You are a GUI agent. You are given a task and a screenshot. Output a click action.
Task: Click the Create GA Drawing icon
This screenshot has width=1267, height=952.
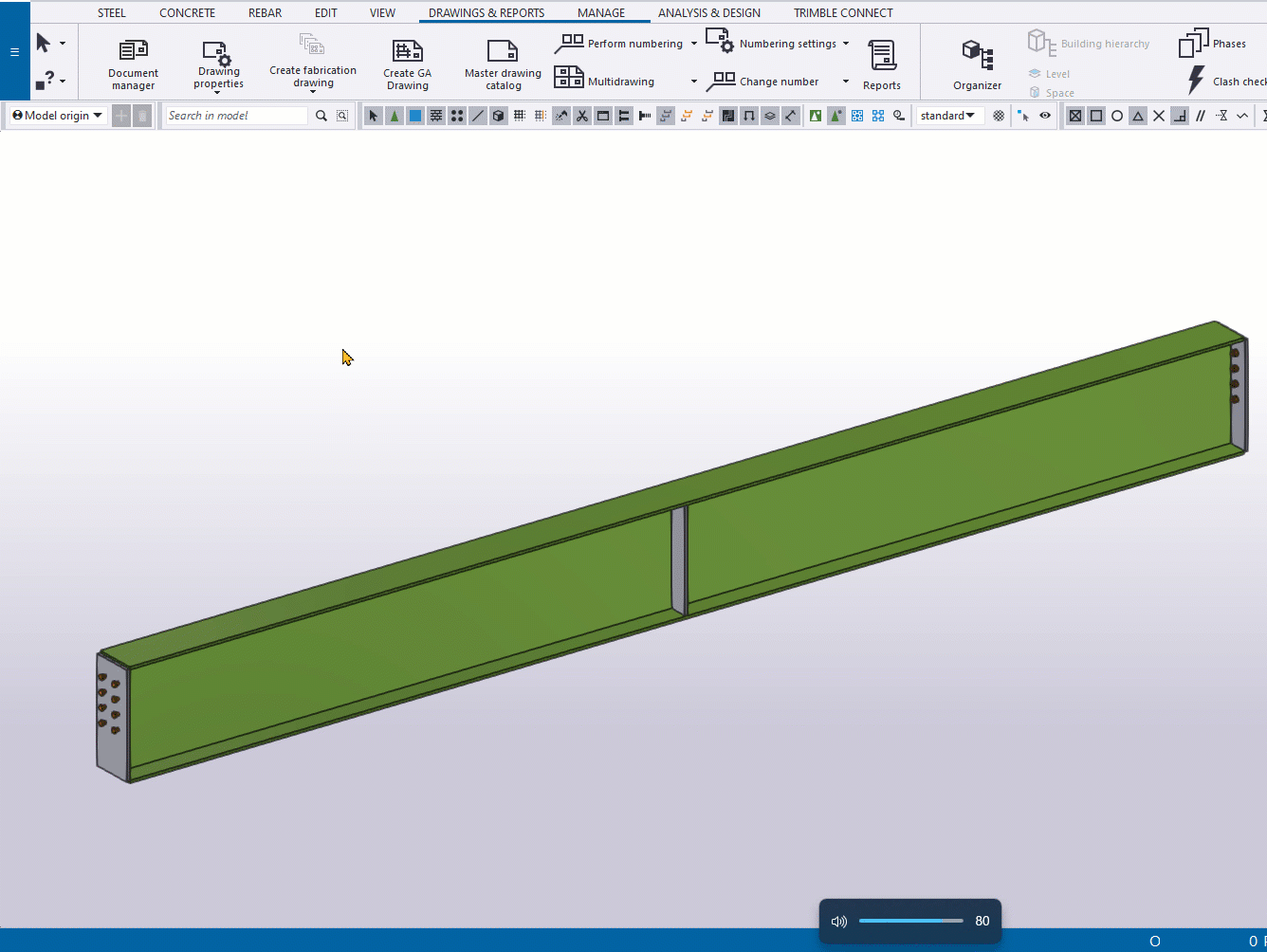coord(407,64)
